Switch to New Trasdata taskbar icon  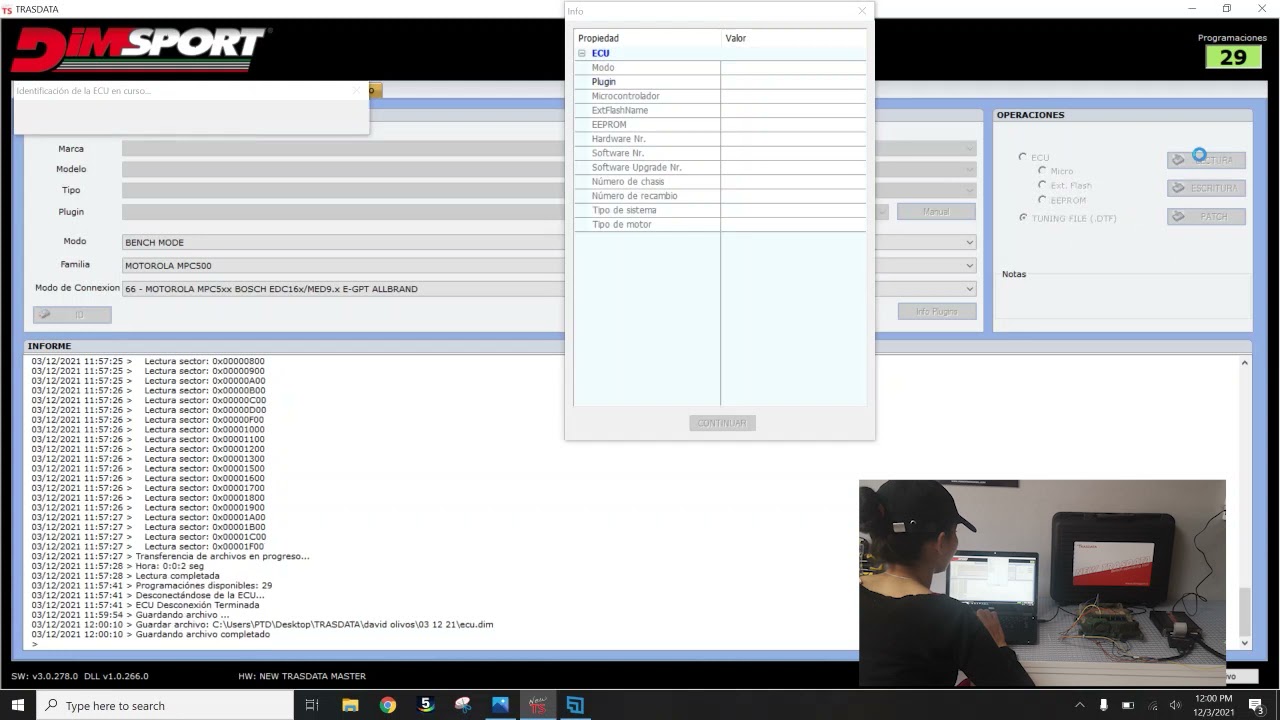537,705
